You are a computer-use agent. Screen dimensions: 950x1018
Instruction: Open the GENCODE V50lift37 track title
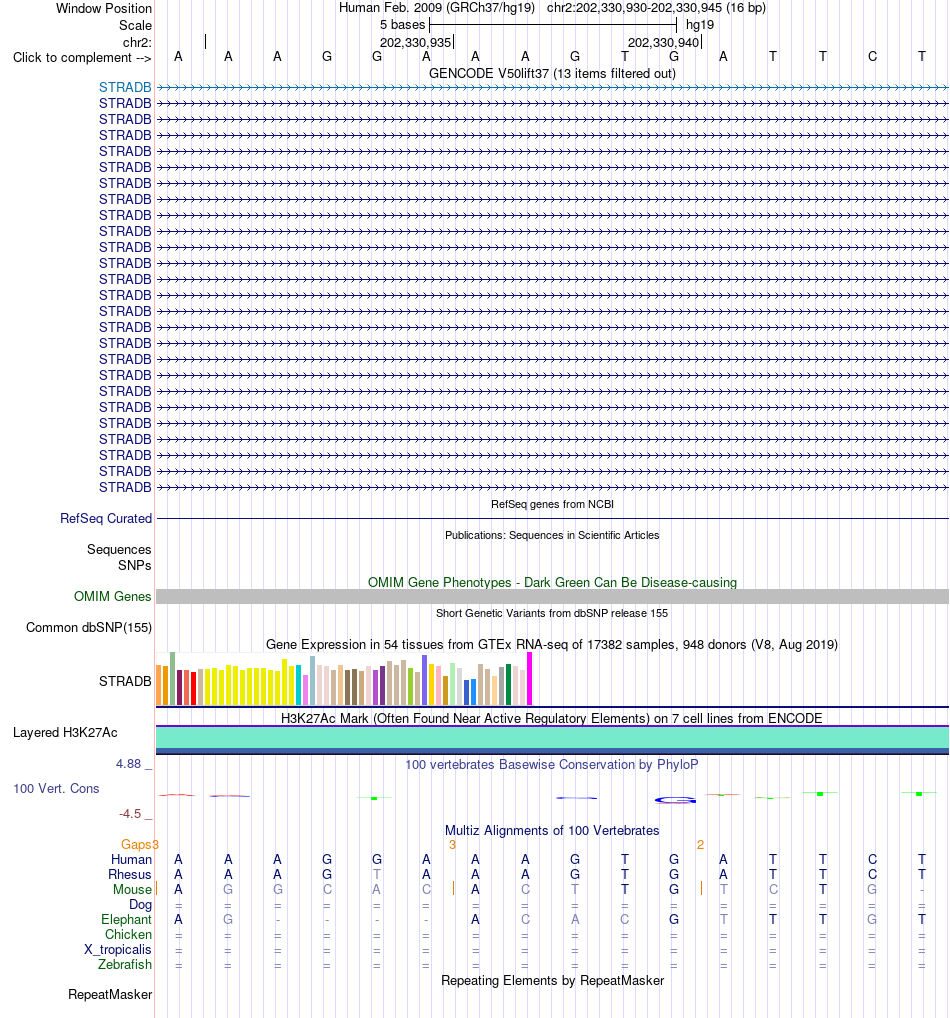click(x=552, y=73)
